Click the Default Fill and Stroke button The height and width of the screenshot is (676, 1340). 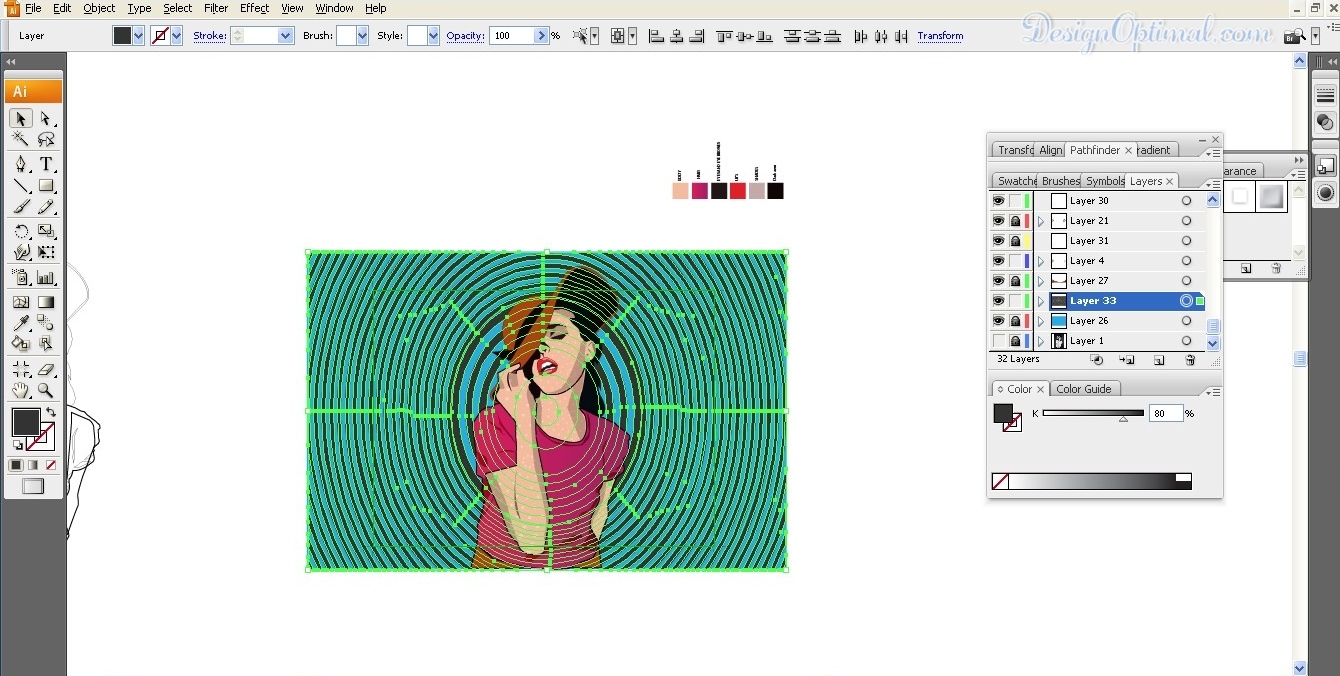18,445
